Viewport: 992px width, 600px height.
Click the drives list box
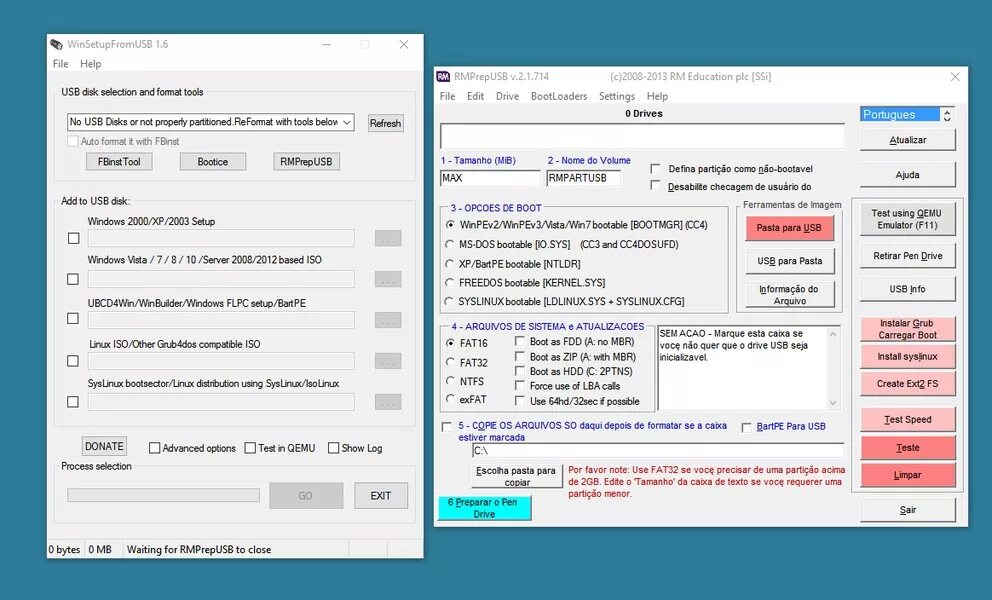coord(642,135)
